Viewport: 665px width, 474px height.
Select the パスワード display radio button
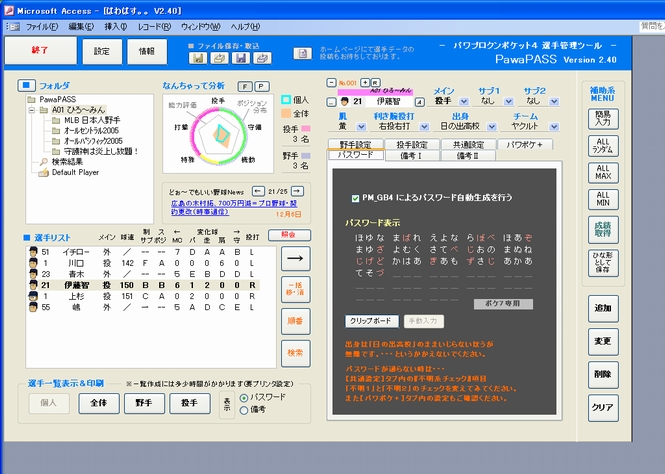[244, 398]
